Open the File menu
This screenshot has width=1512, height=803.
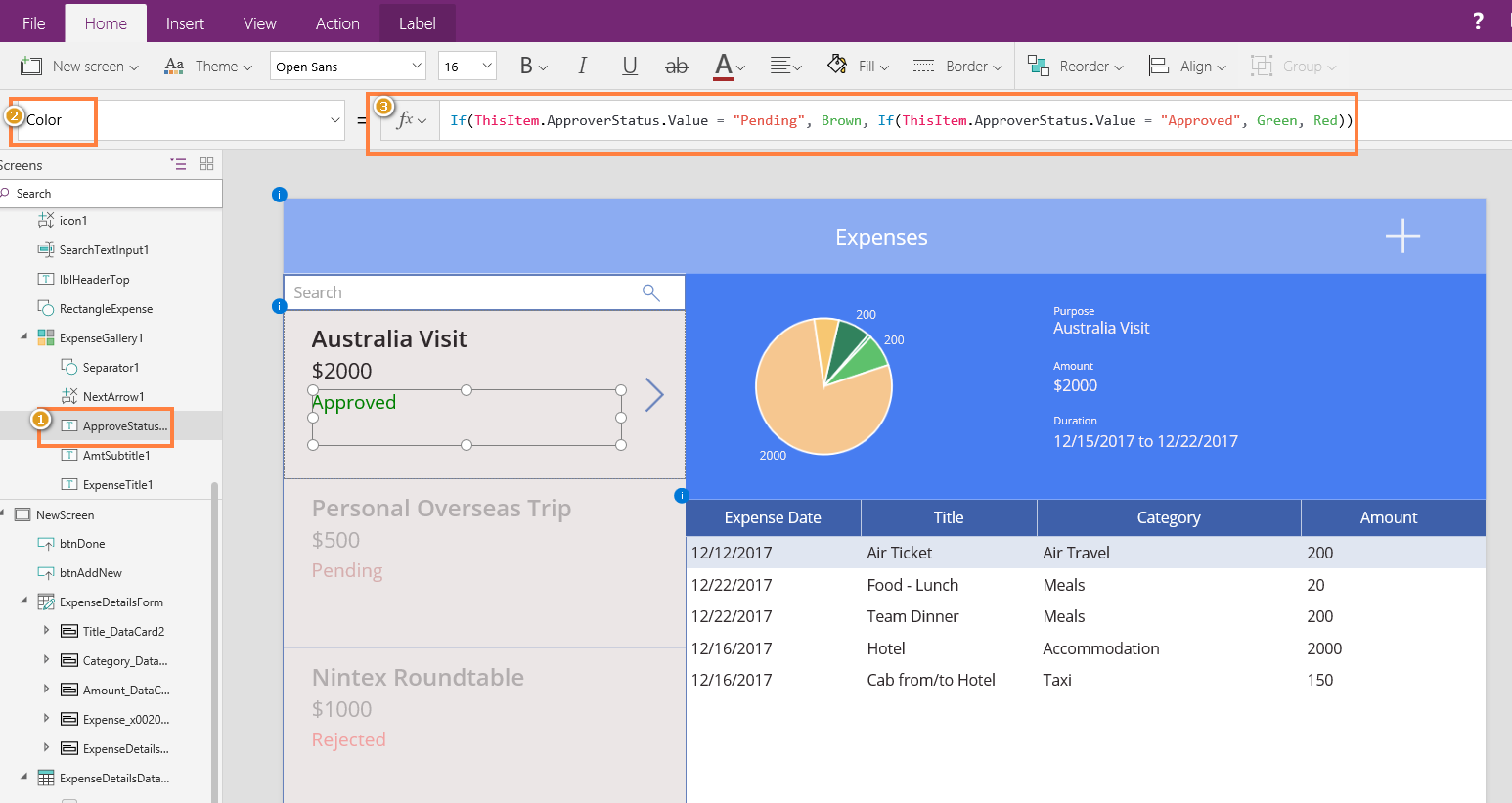(x=32, y=22)
